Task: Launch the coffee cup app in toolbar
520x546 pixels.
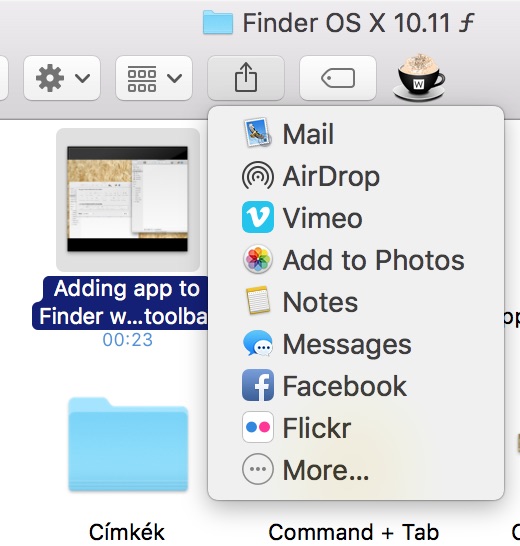Action: (x=419, y=77)
